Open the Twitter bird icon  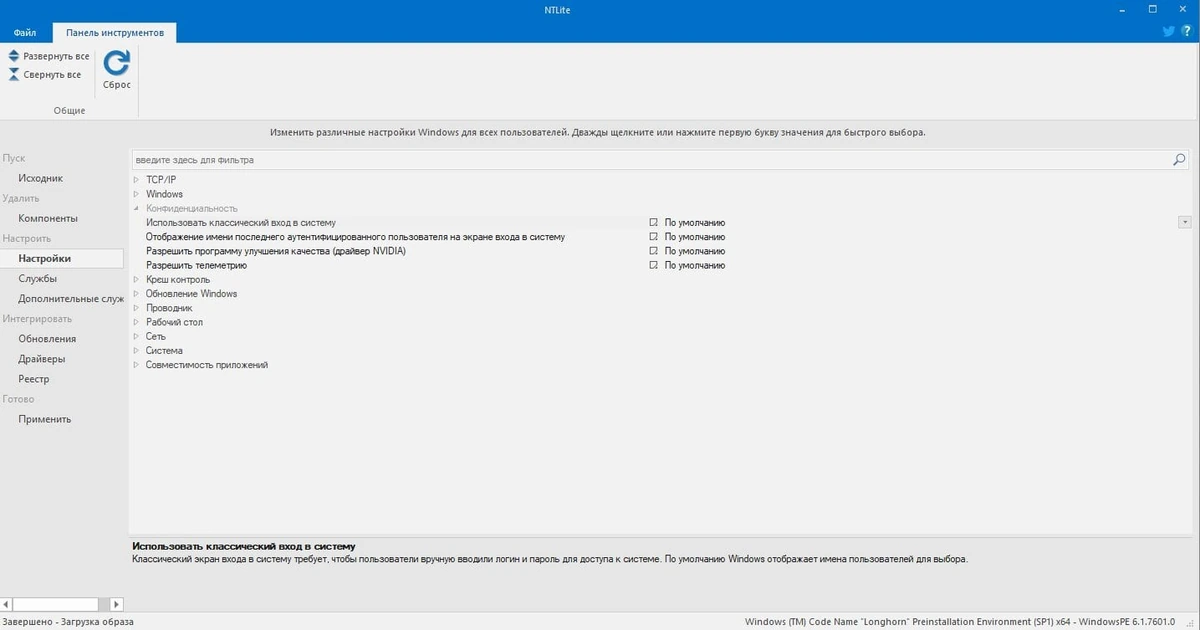1169,31
